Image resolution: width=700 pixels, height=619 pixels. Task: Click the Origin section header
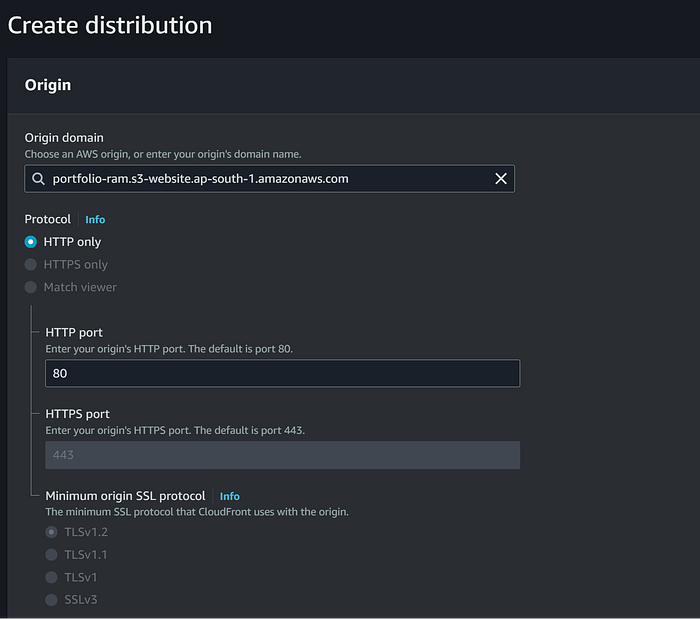48,85
